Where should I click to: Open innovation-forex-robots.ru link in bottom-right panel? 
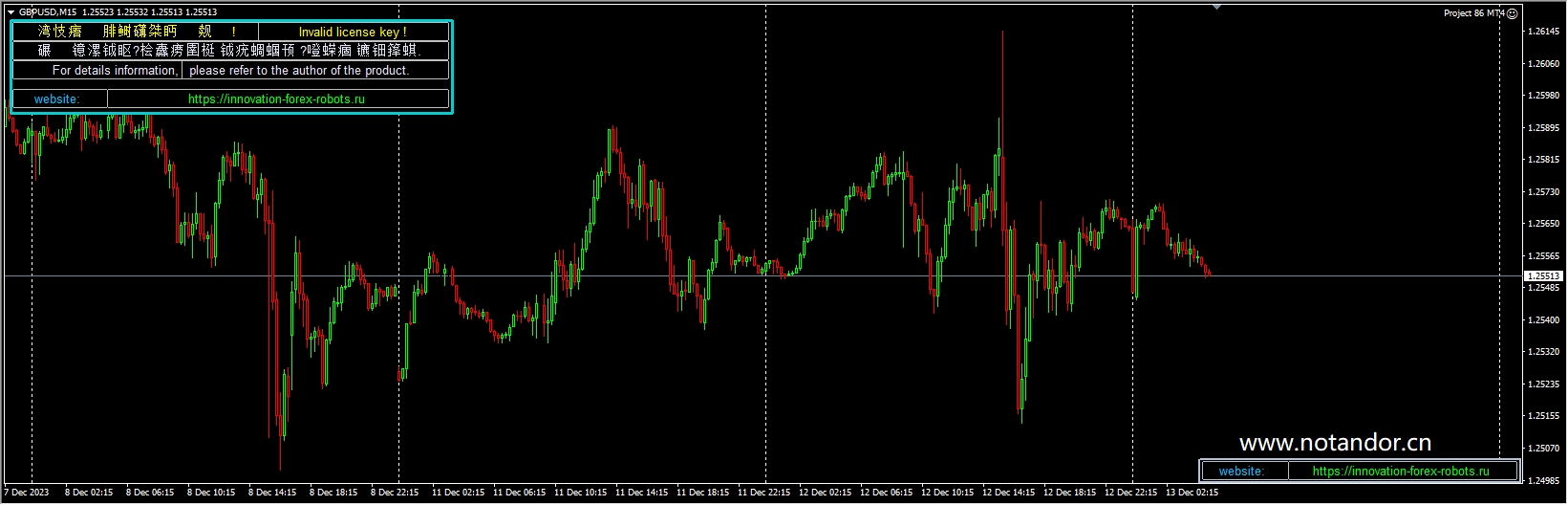click(x=1400, y=472)
